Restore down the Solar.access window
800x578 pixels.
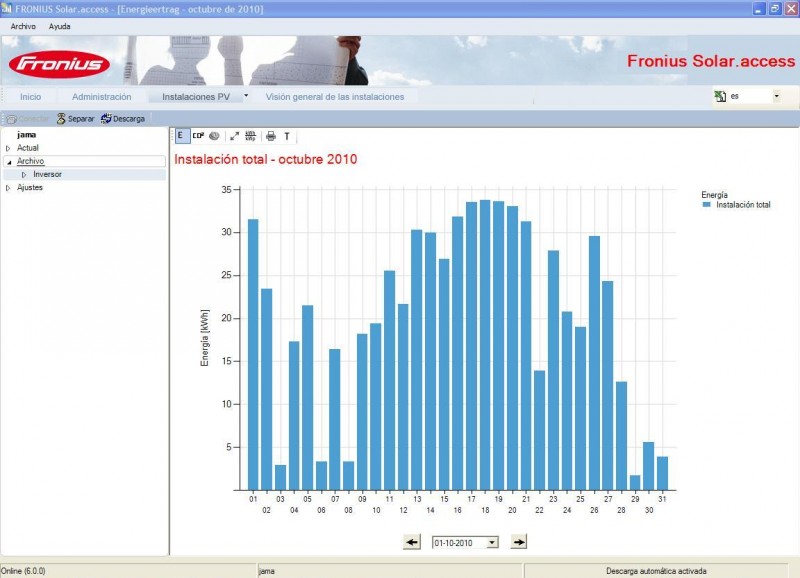(775, 9)
